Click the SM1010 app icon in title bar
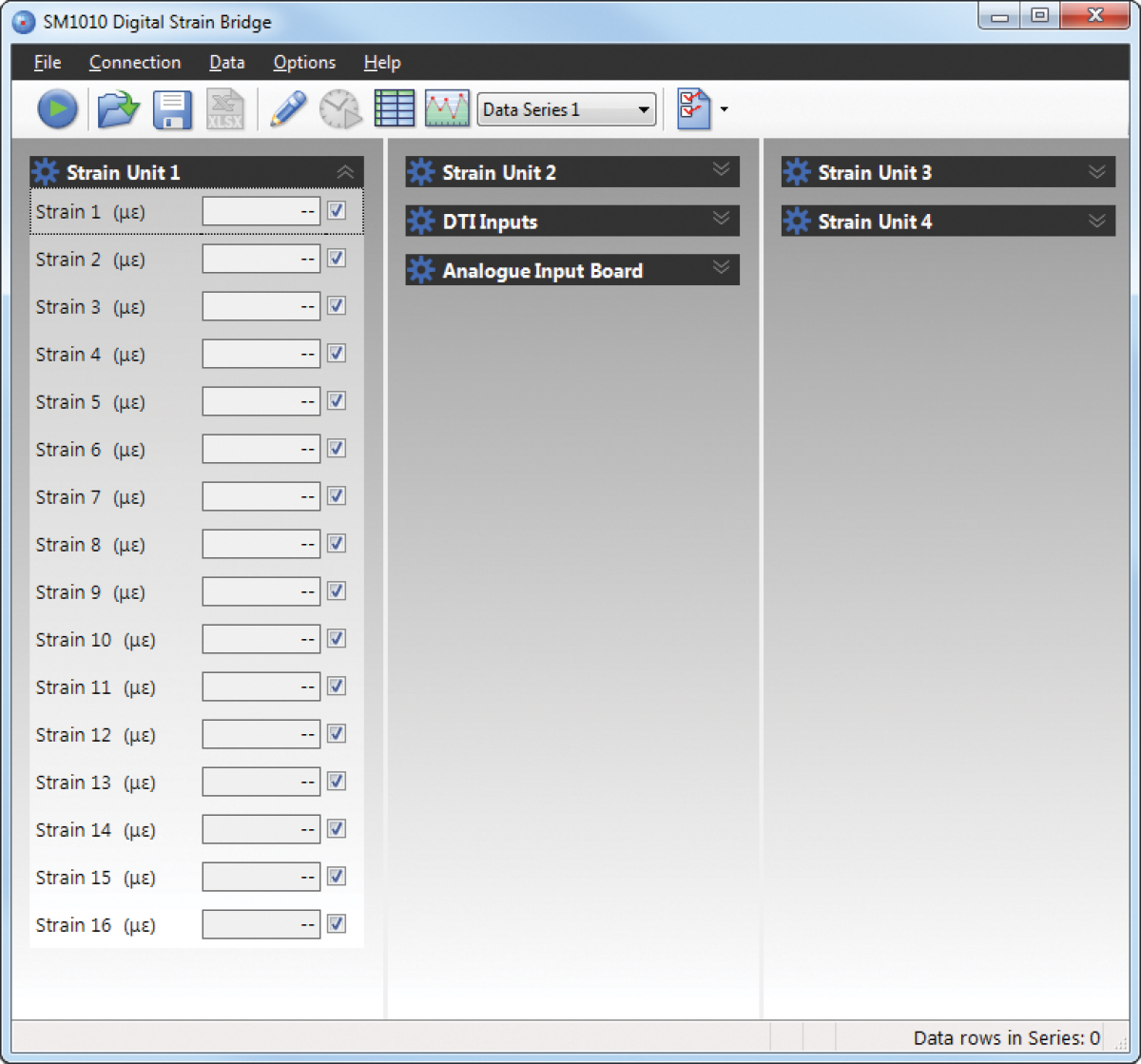Screen dimensions: 1141x1064 pyautogui.click(x=24, y=21)
